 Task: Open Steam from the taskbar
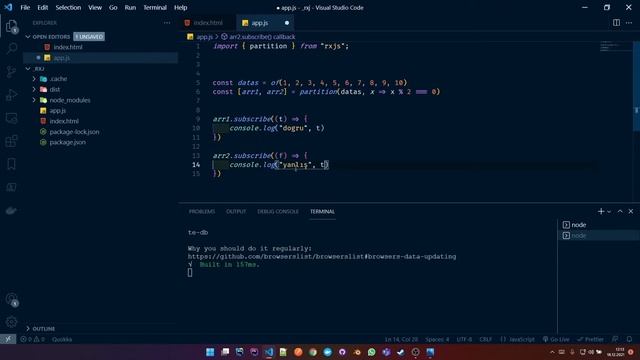401,352
